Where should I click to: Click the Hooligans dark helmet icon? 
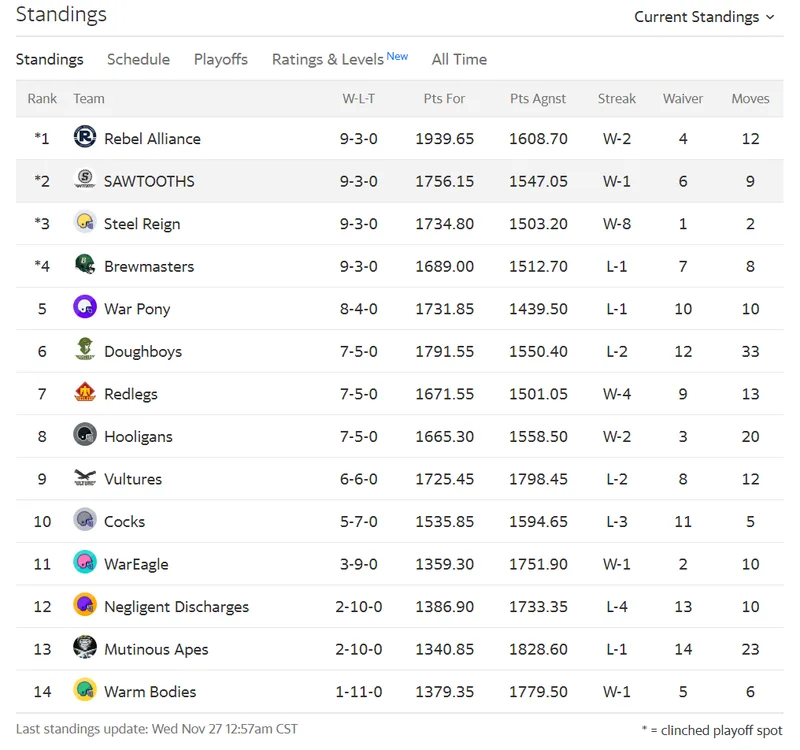click(85, 435)
